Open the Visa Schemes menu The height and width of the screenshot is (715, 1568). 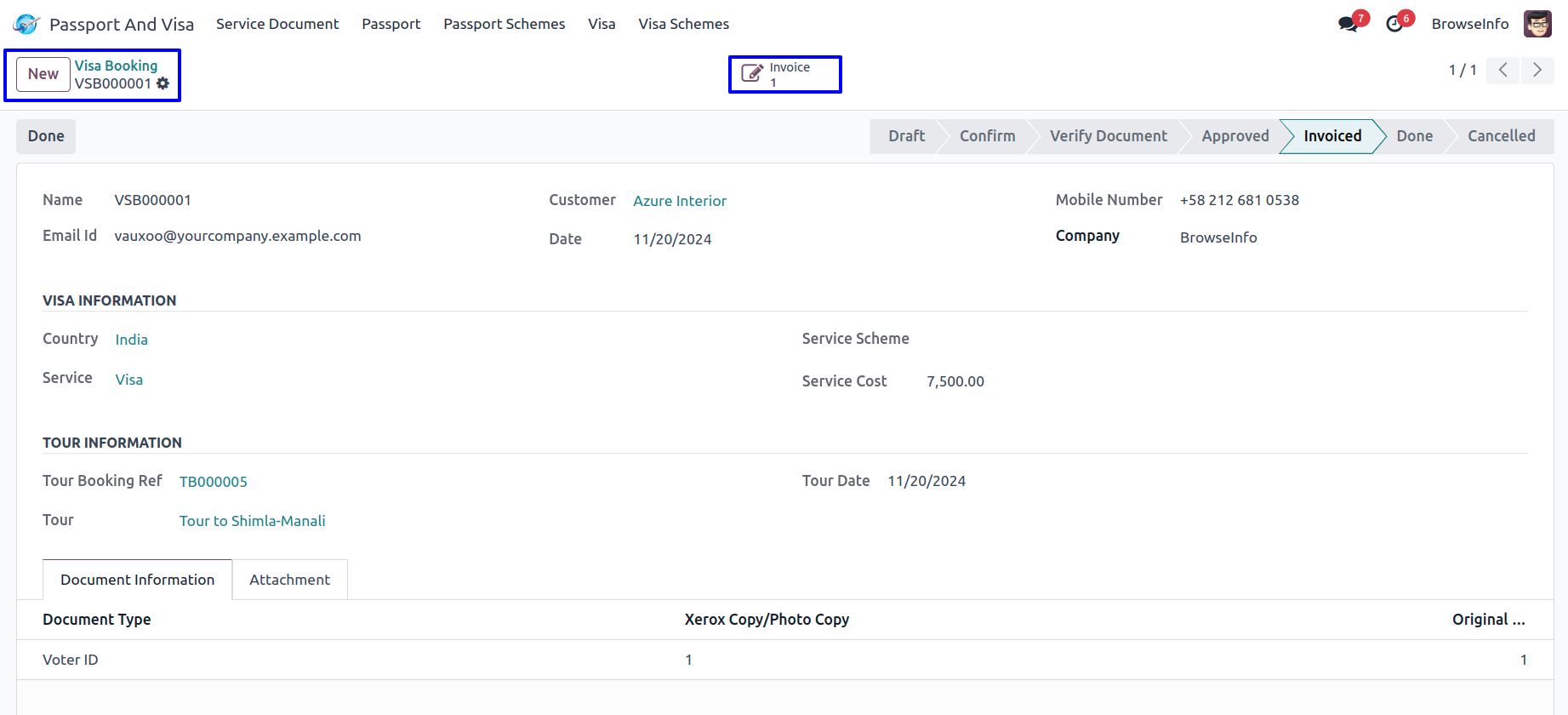point(684,24)
